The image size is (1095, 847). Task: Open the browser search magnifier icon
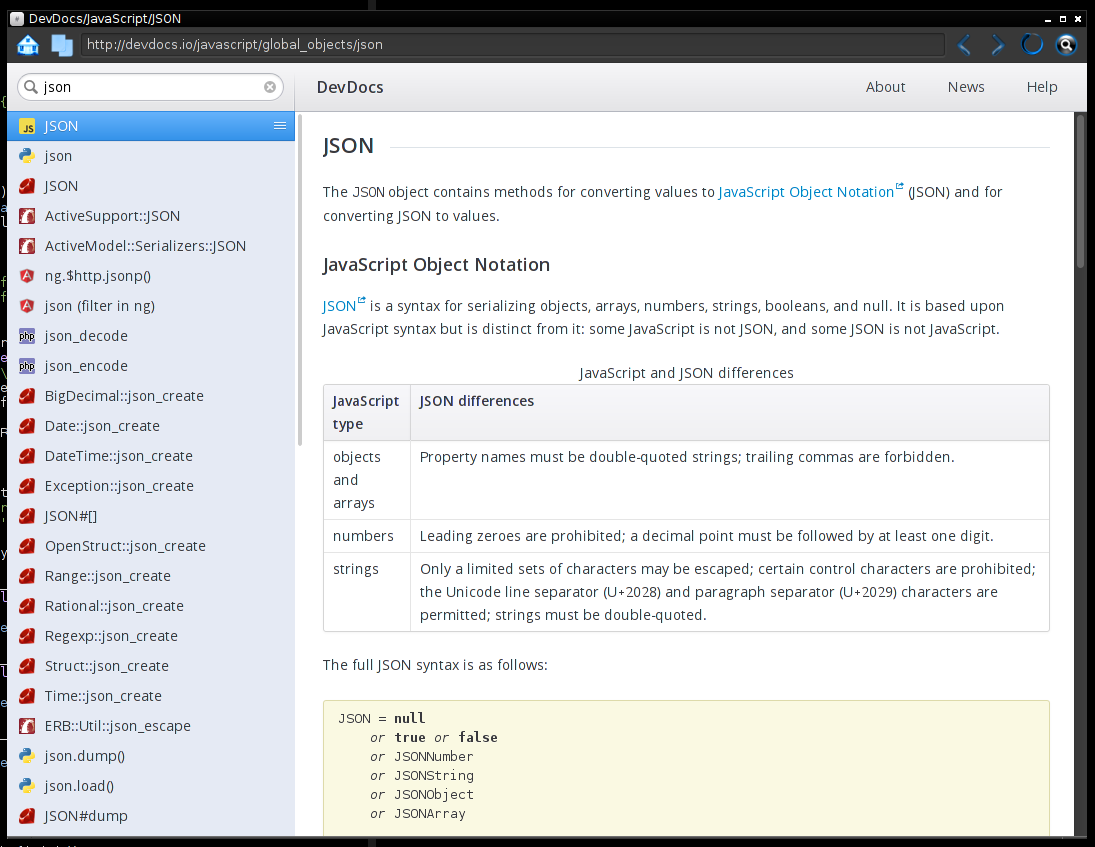tap(1066, 45)
